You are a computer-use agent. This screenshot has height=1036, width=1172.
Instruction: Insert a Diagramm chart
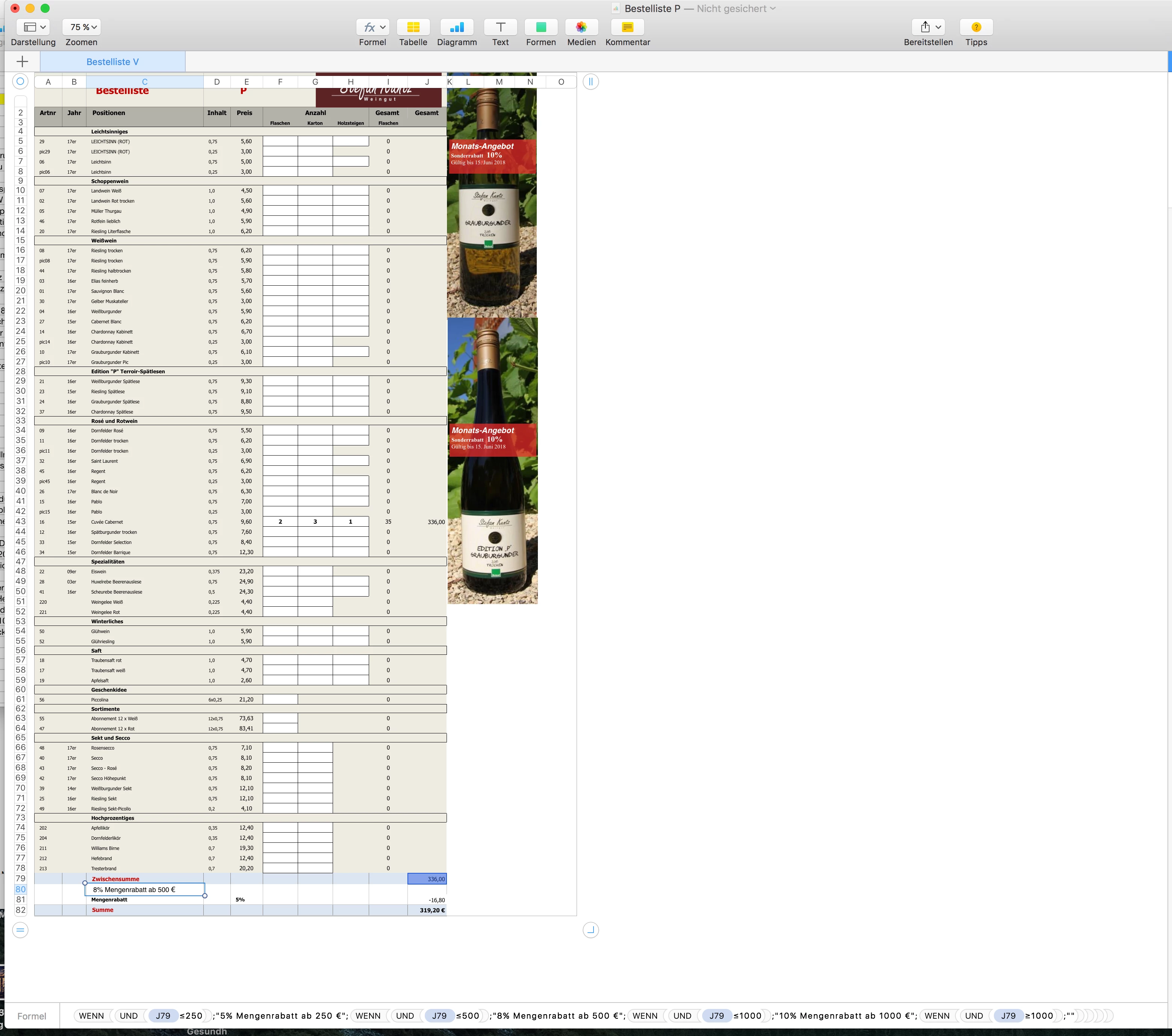click(456, 27)
